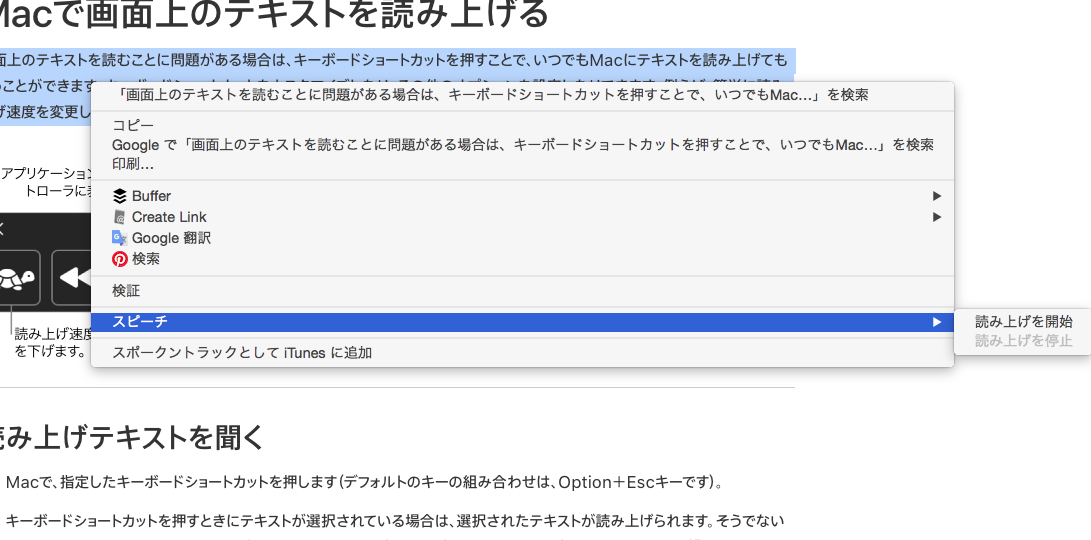Choose 読み上げを開始 from the submenu
Screen dimensions: 1091x540
[x=1023, y=321]
